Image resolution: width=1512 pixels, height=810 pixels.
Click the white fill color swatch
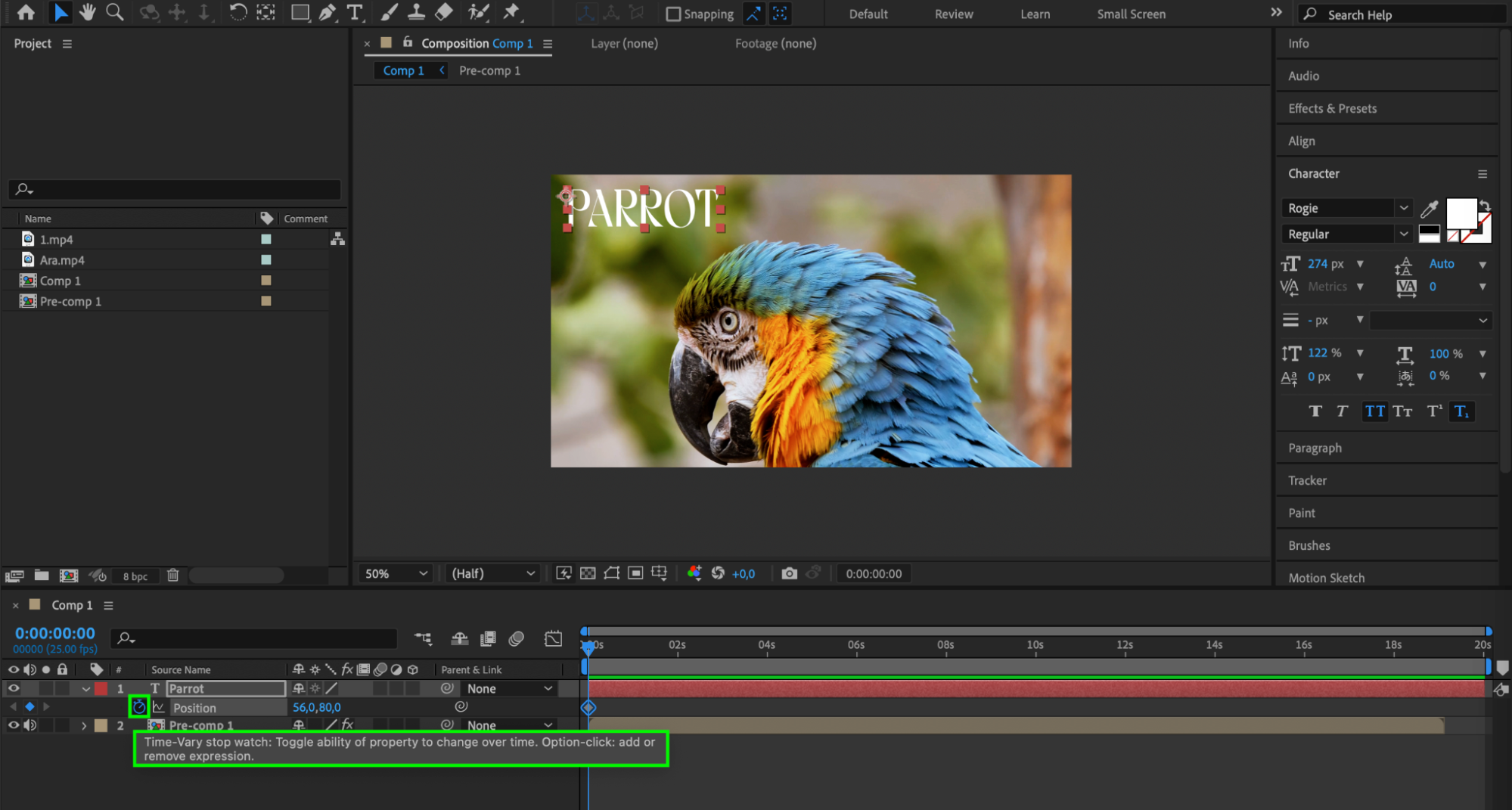[x=1461, y=213]
